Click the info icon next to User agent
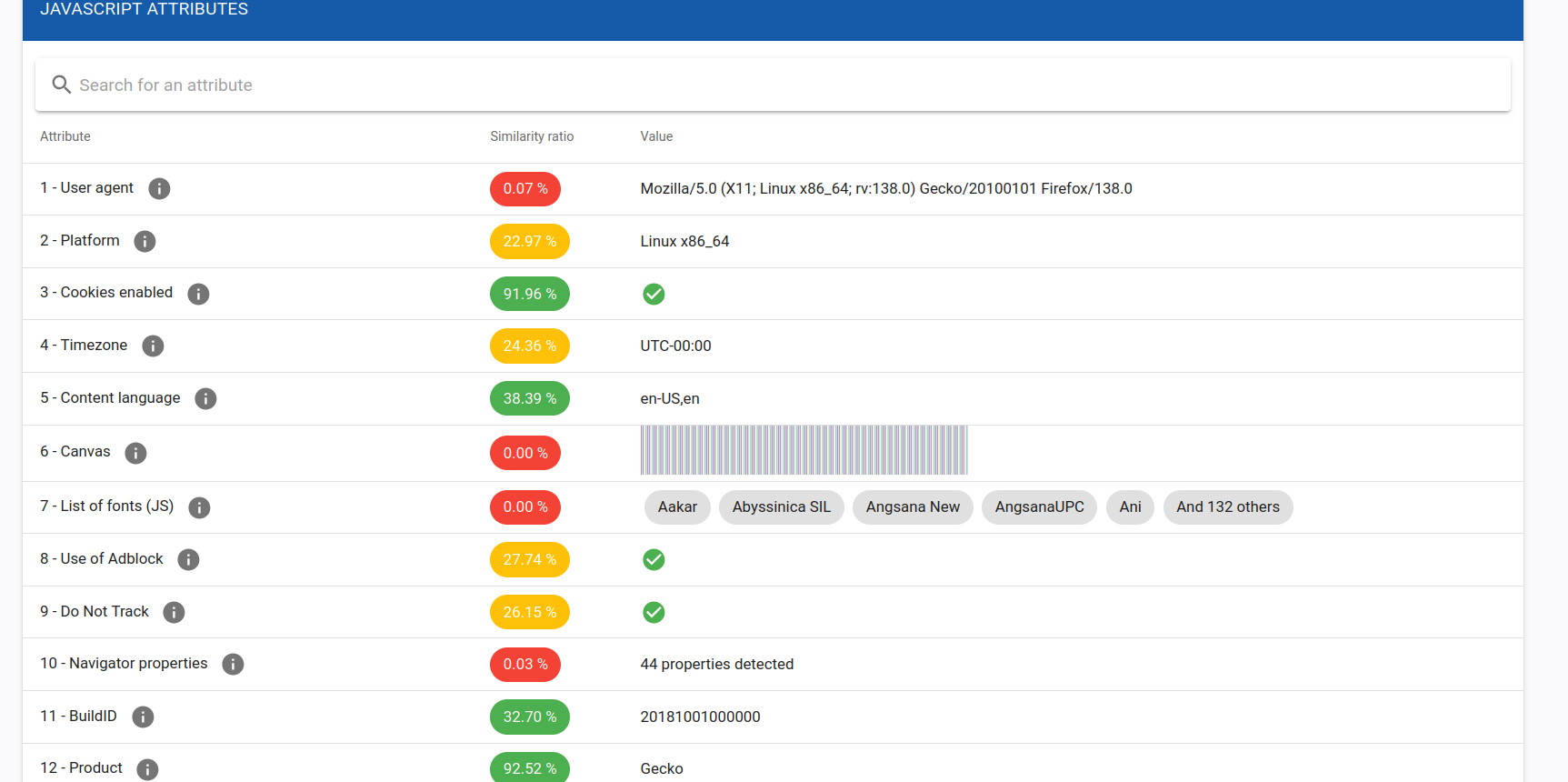This screenshot has height=782, width=1568. coord(159,188)
